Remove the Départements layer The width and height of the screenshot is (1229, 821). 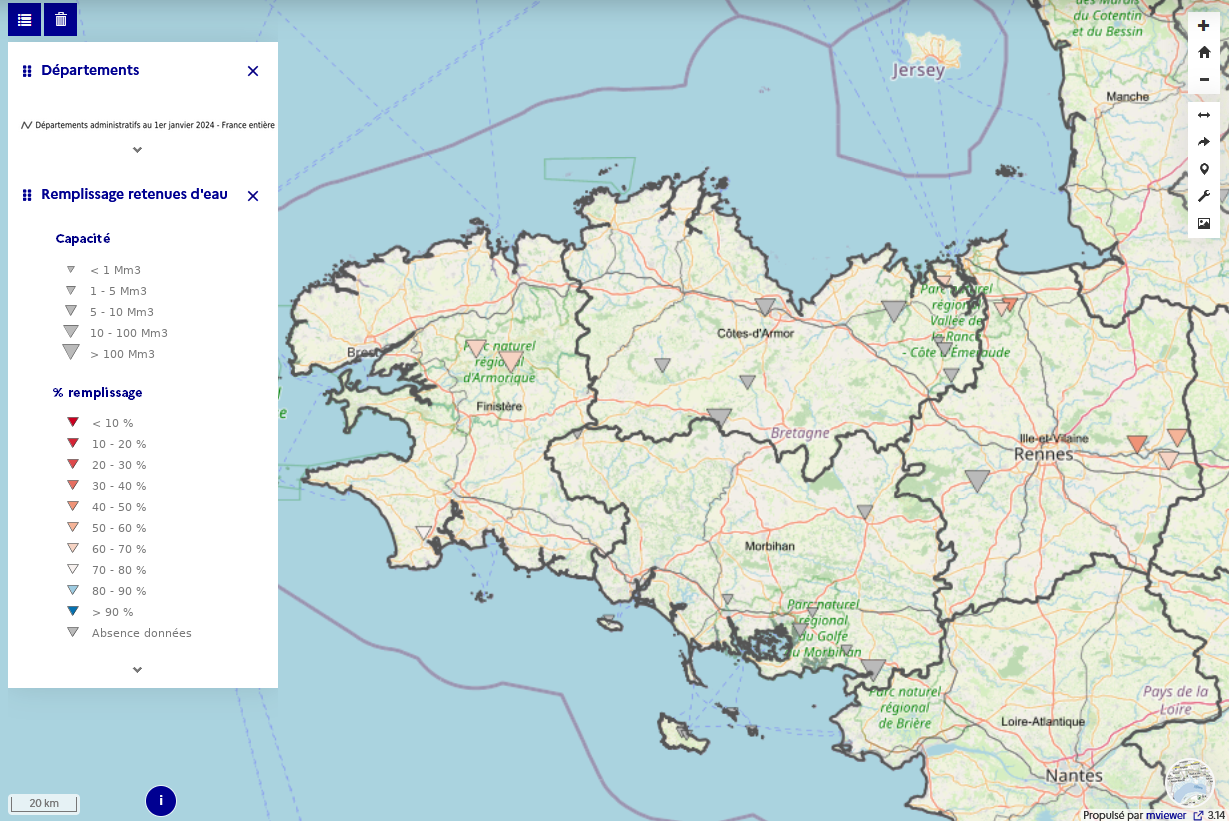[x=253, y=71]
